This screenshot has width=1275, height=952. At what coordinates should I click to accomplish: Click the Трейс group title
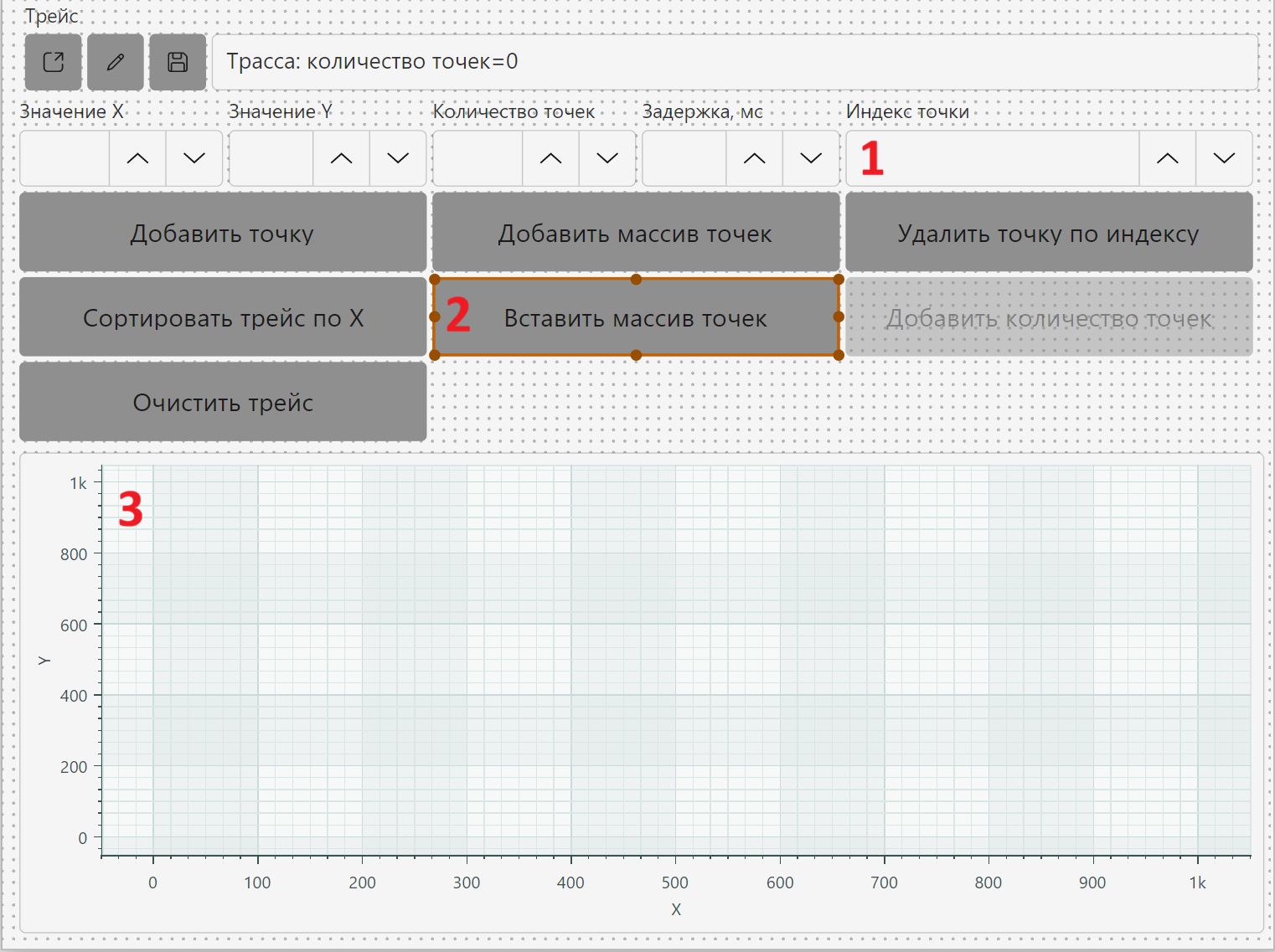click(51, 16)
